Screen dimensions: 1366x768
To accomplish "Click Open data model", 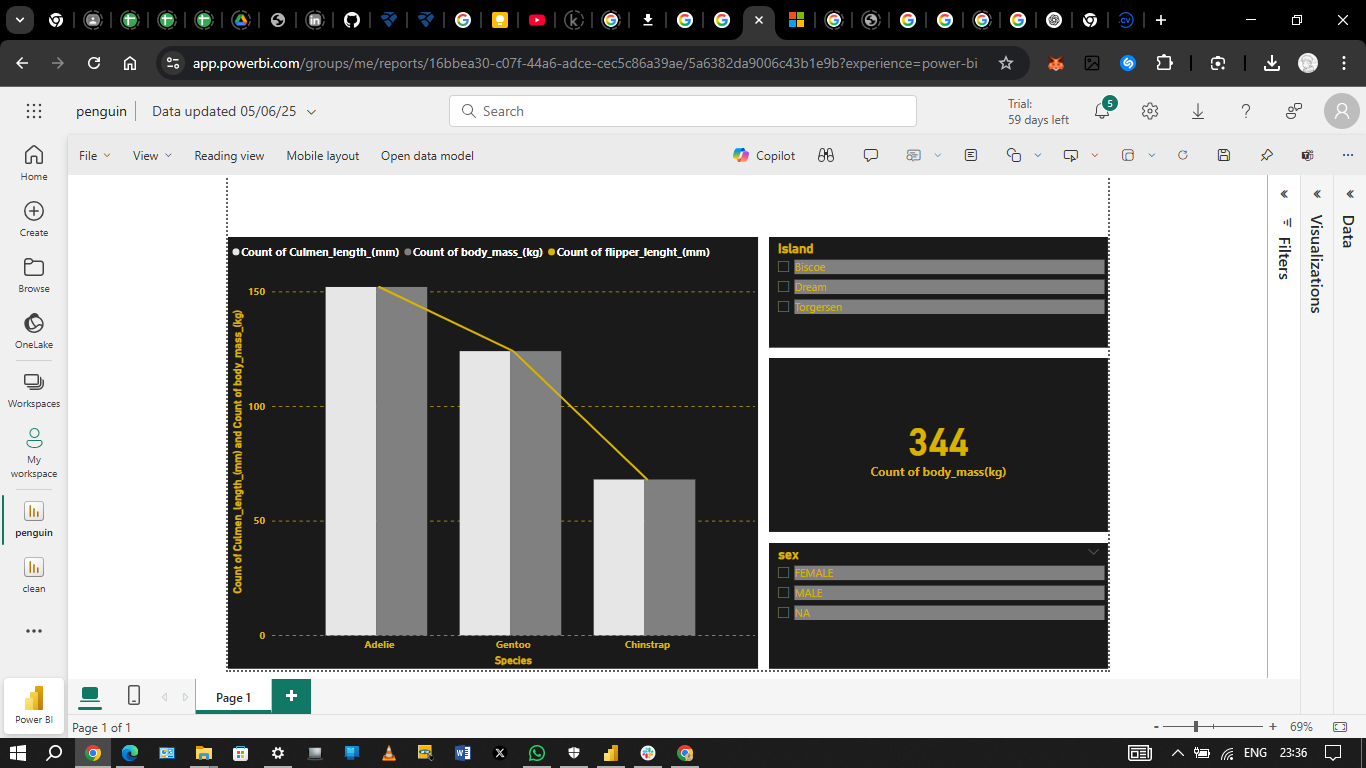I will click(427, 155).
